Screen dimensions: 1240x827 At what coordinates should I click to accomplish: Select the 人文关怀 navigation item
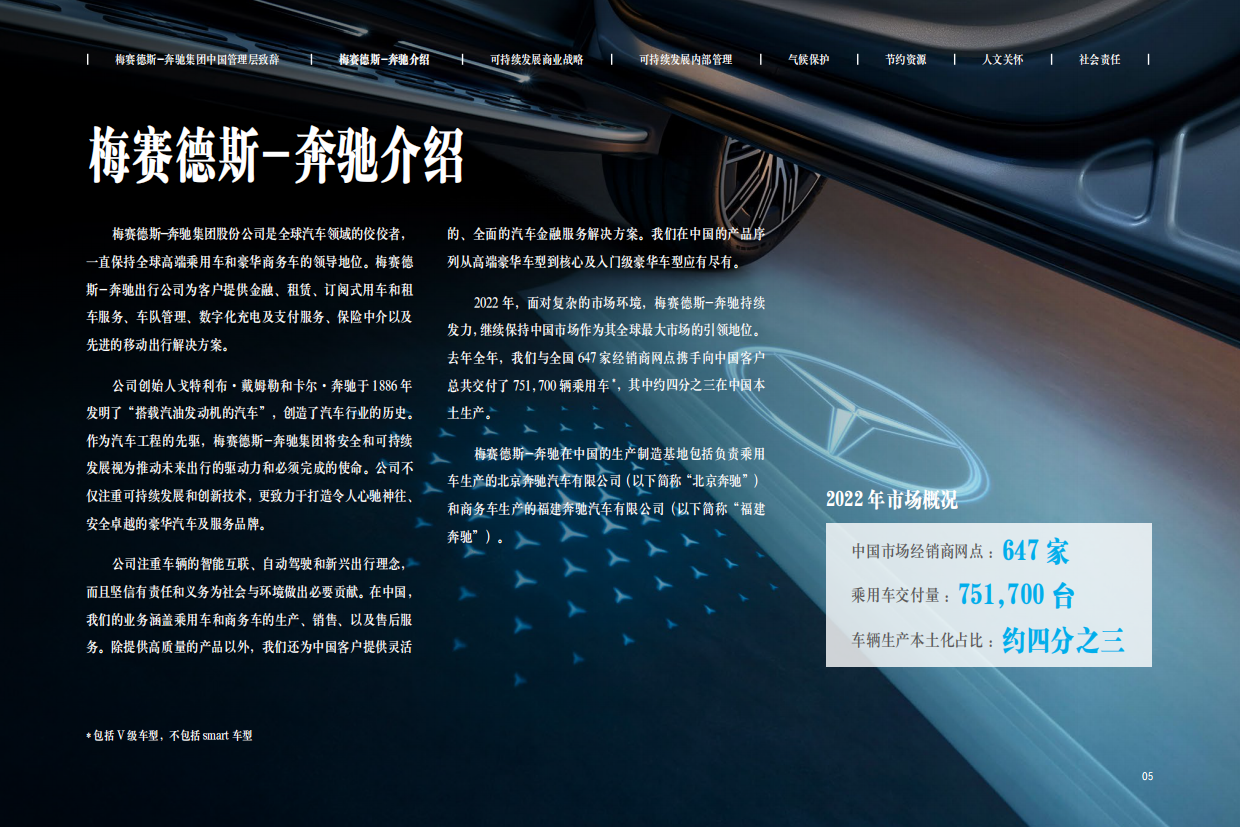click(x=1003, y=59)
